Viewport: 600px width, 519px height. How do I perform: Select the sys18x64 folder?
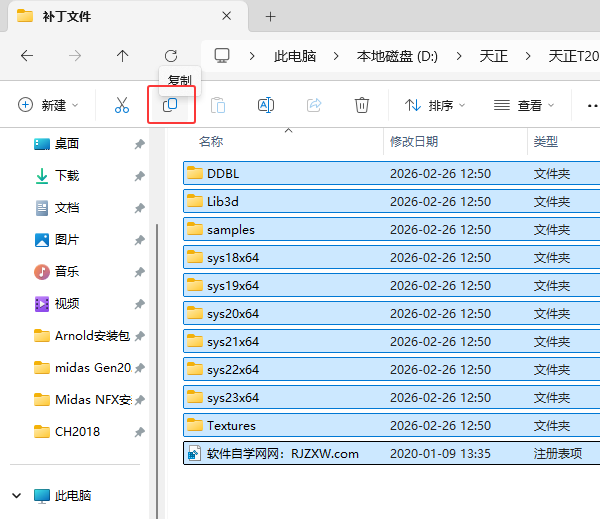[391, 257]
